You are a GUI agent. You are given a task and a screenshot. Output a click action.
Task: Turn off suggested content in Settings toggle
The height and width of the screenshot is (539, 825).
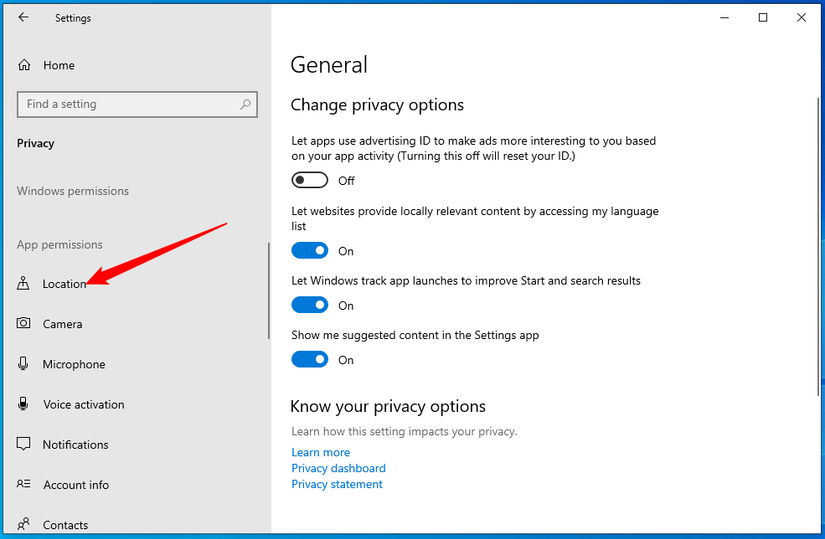pos(310,359)
